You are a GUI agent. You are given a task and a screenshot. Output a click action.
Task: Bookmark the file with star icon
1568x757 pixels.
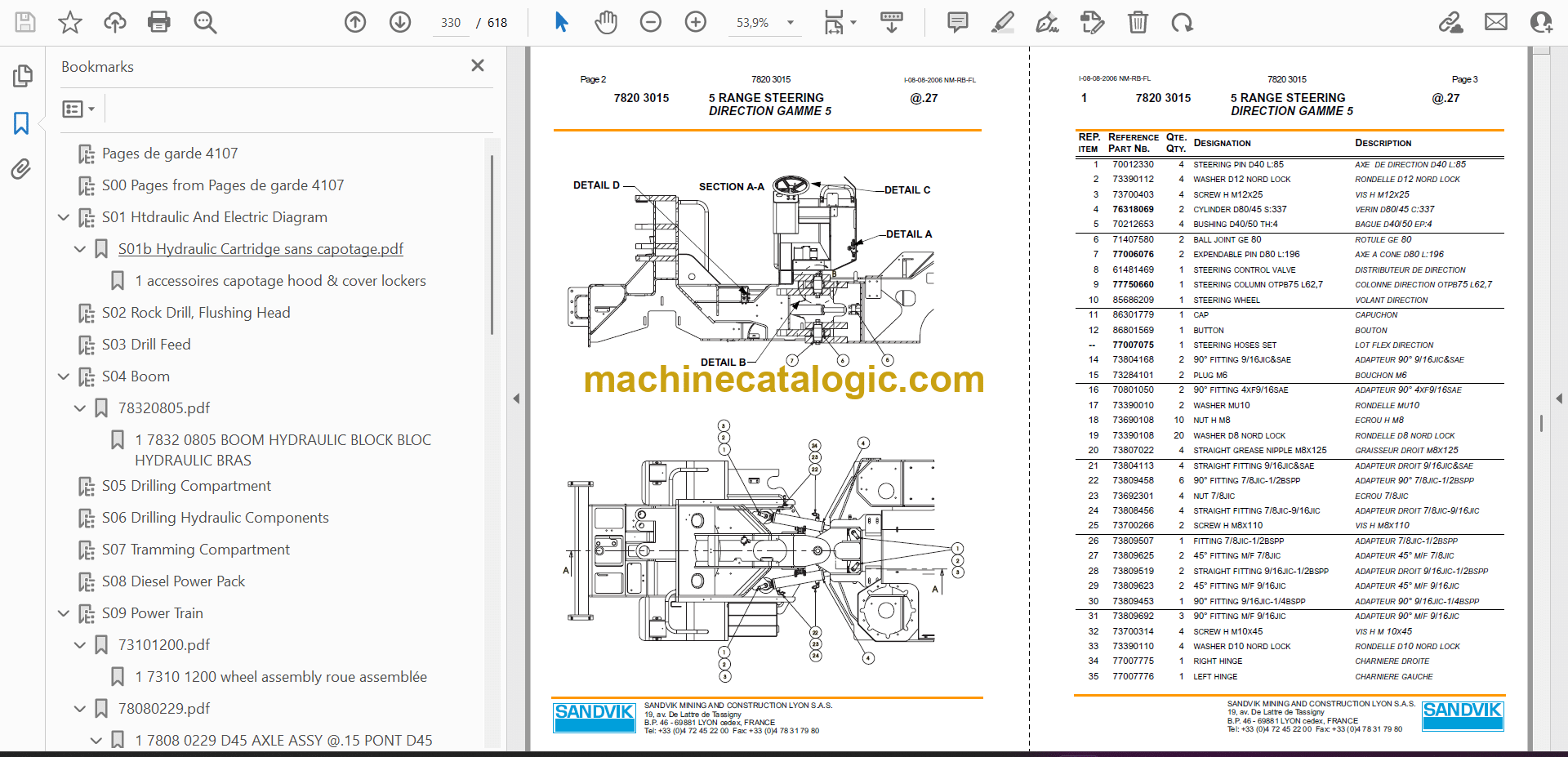pyautogui.click(x=70, y=22)
